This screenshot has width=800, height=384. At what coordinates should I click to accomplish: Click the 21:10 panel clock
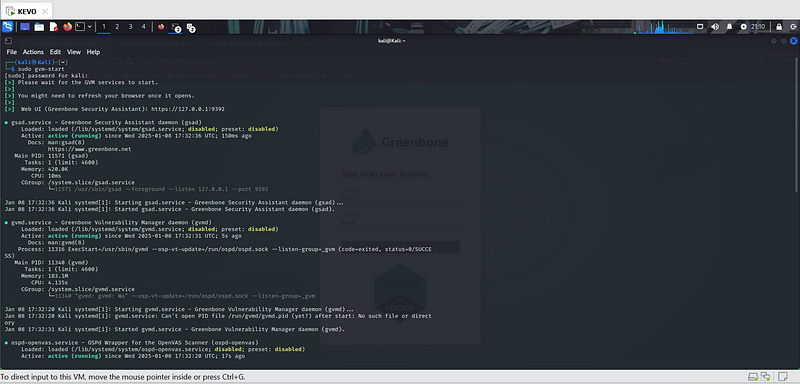pyautogui.click(x=758, y=27)
